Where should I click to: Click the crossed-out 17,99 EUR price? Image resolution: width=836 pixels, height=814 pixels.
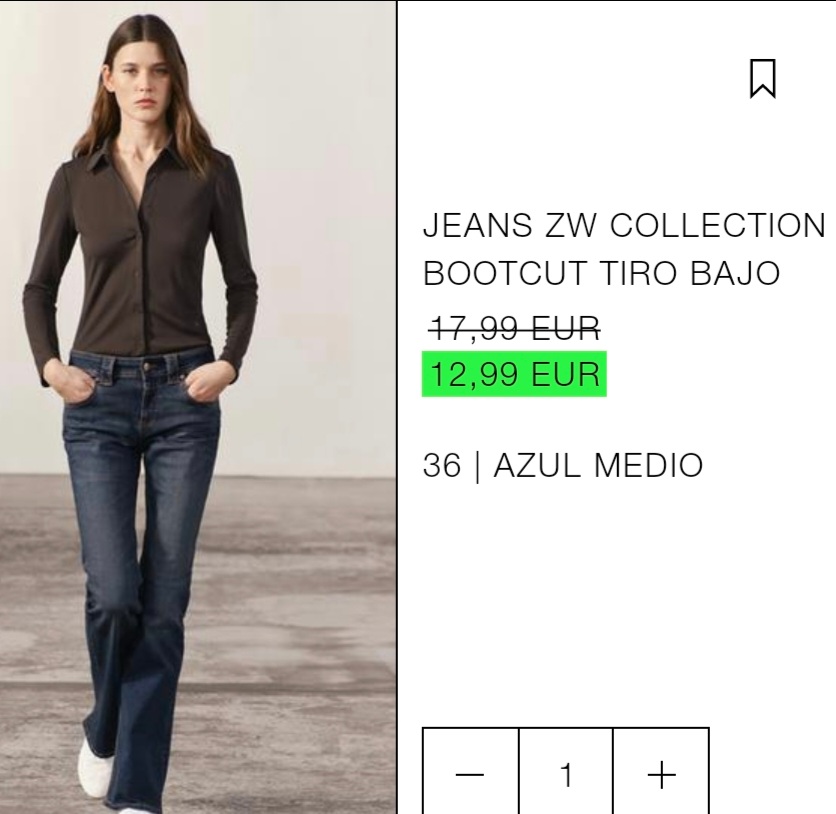point(515,328)
